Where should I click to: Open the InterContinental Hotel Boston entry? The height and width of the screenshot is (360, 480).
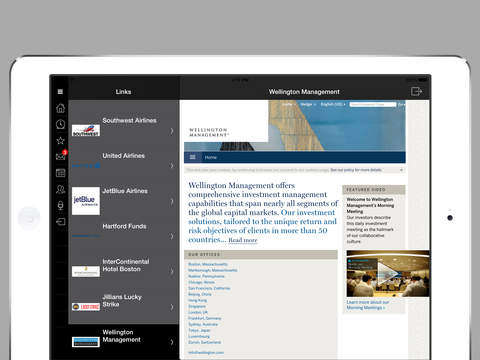124,271
